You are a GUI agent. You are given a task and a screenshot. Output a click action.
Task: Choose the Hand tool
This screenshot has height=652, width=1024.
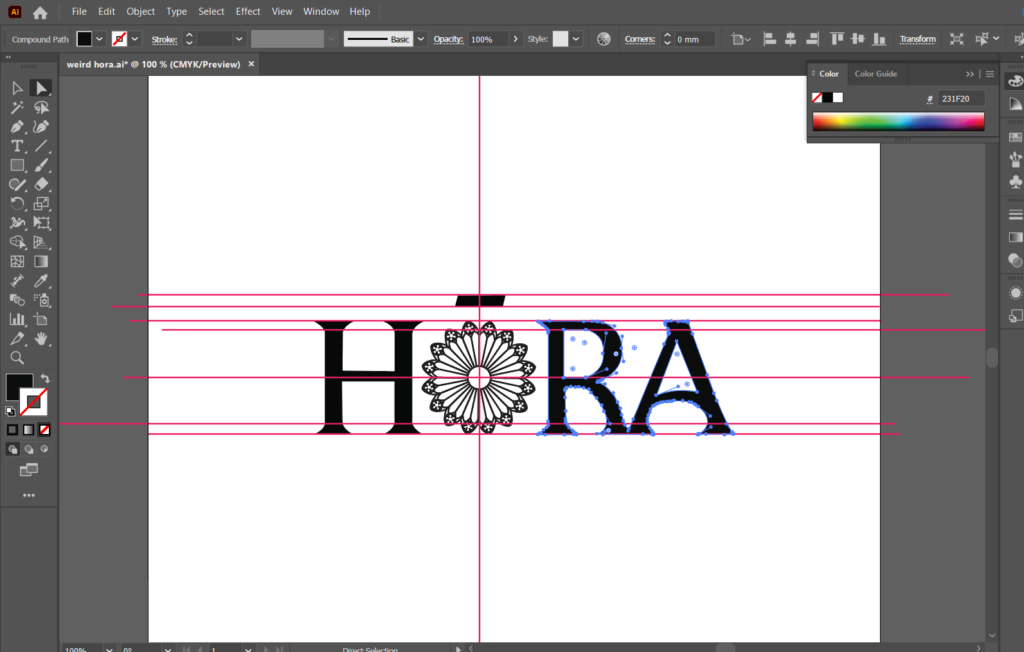tap(41, 339)
